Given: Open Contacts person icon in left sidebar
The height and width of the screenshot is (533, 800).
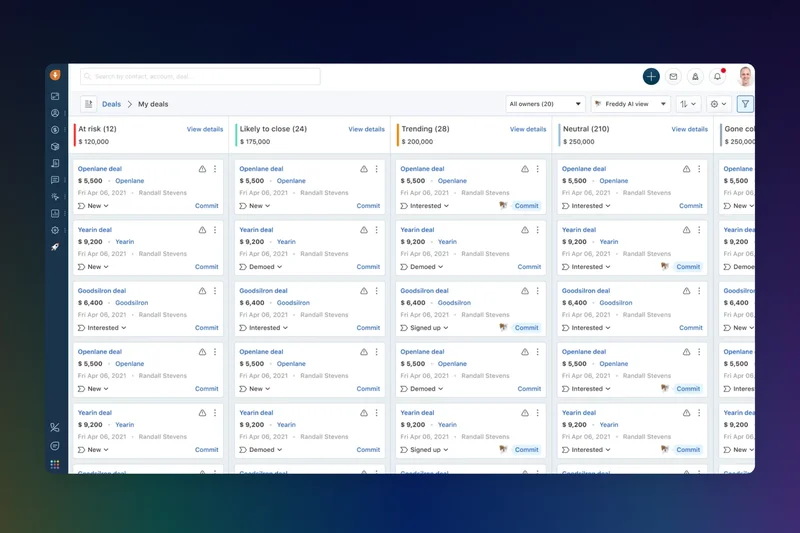Looking at the screenshot, I should click(55, 113).
